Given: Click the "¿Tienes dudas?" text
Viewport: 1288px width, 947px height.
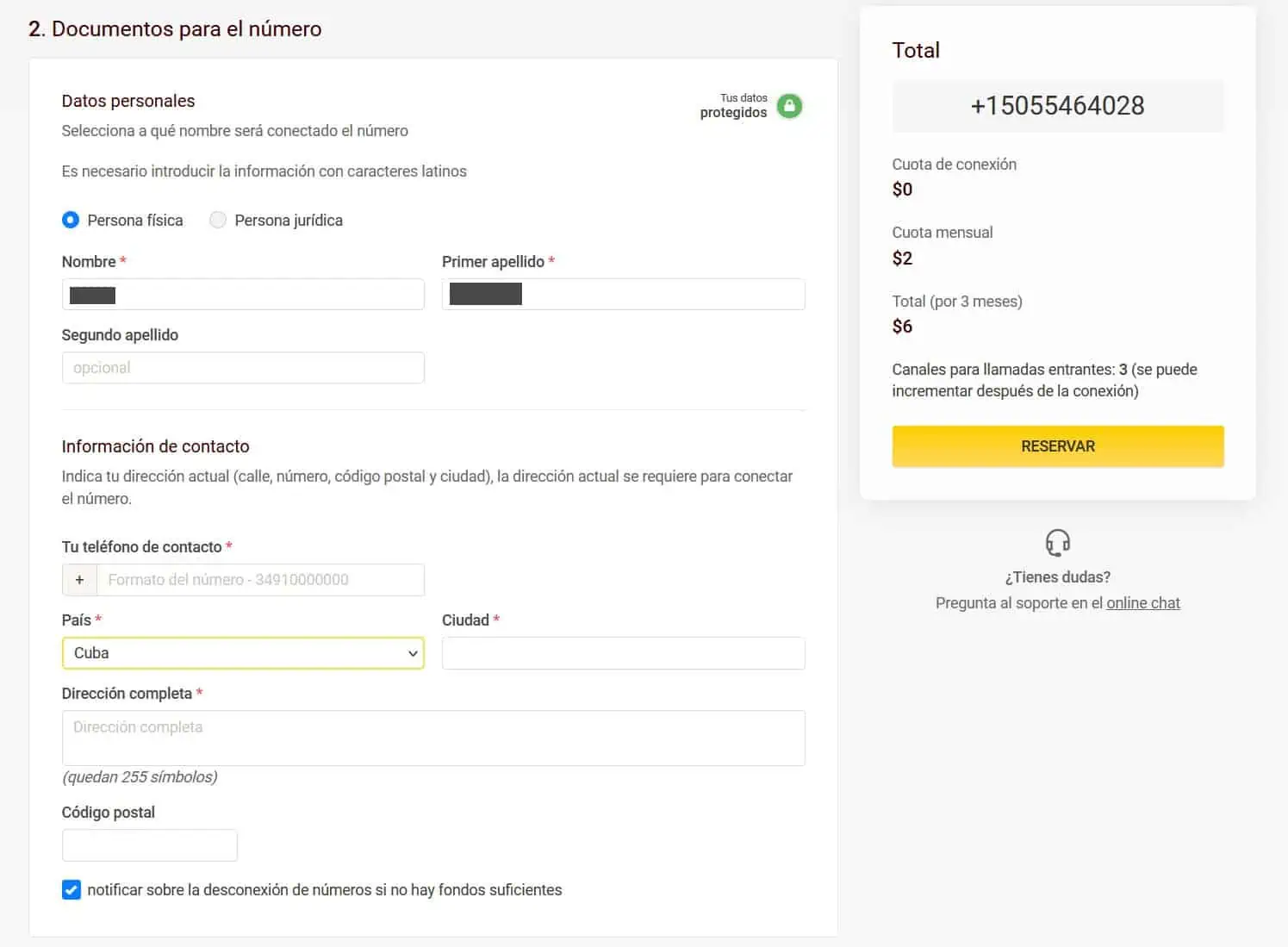Looking at the screenshot, I should pos(1058,577).
